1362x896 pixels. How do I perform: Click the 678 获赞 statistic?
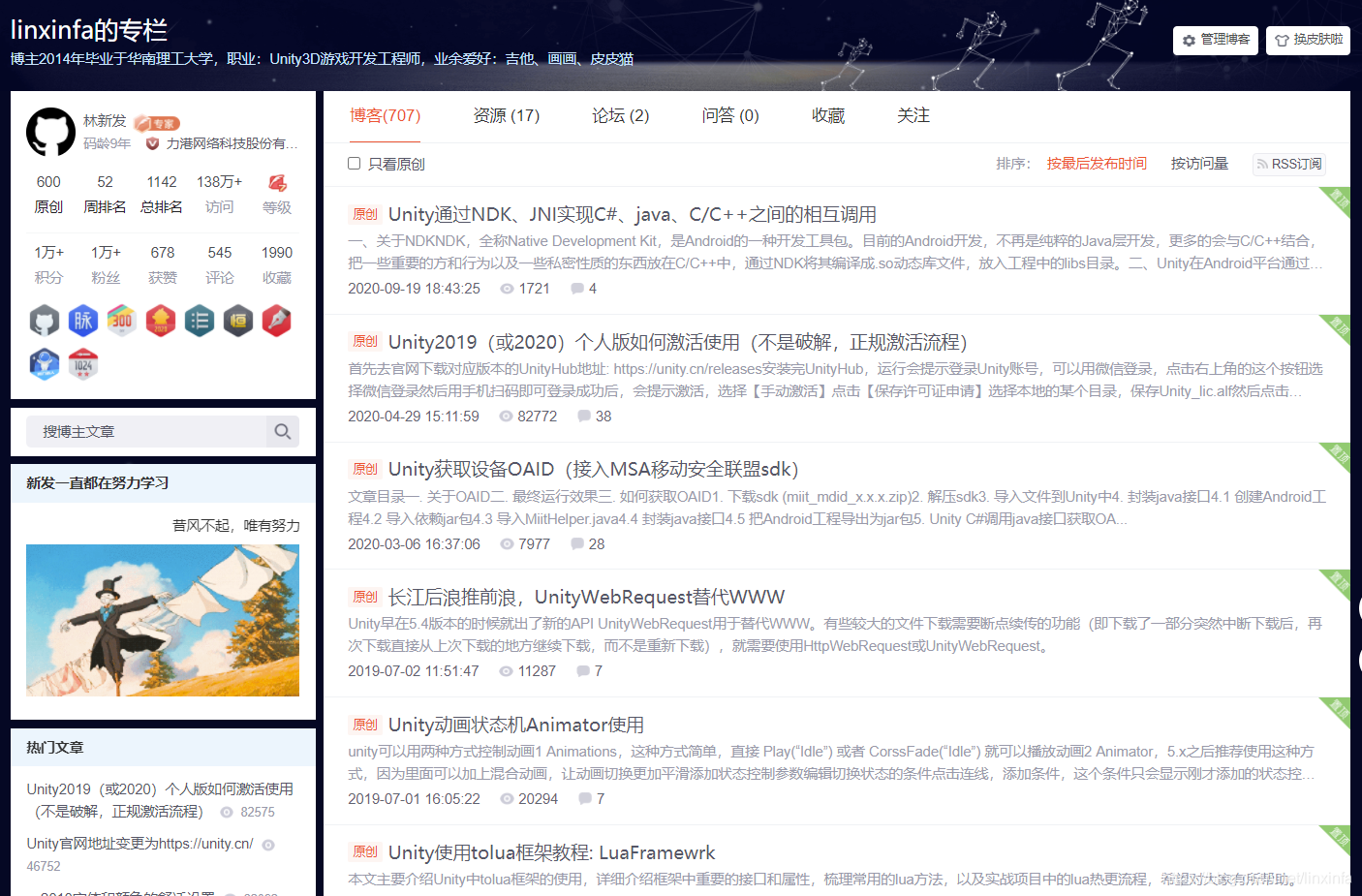point(163,264)
